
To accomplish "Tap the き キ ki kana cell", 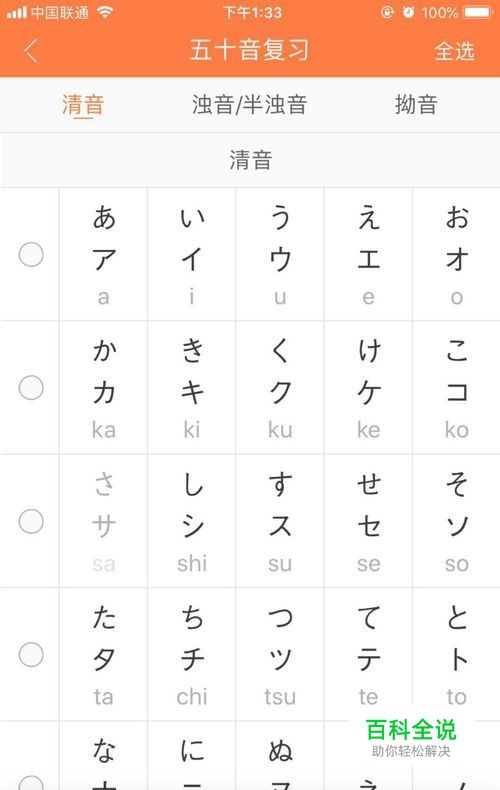I will click(192, 388).
